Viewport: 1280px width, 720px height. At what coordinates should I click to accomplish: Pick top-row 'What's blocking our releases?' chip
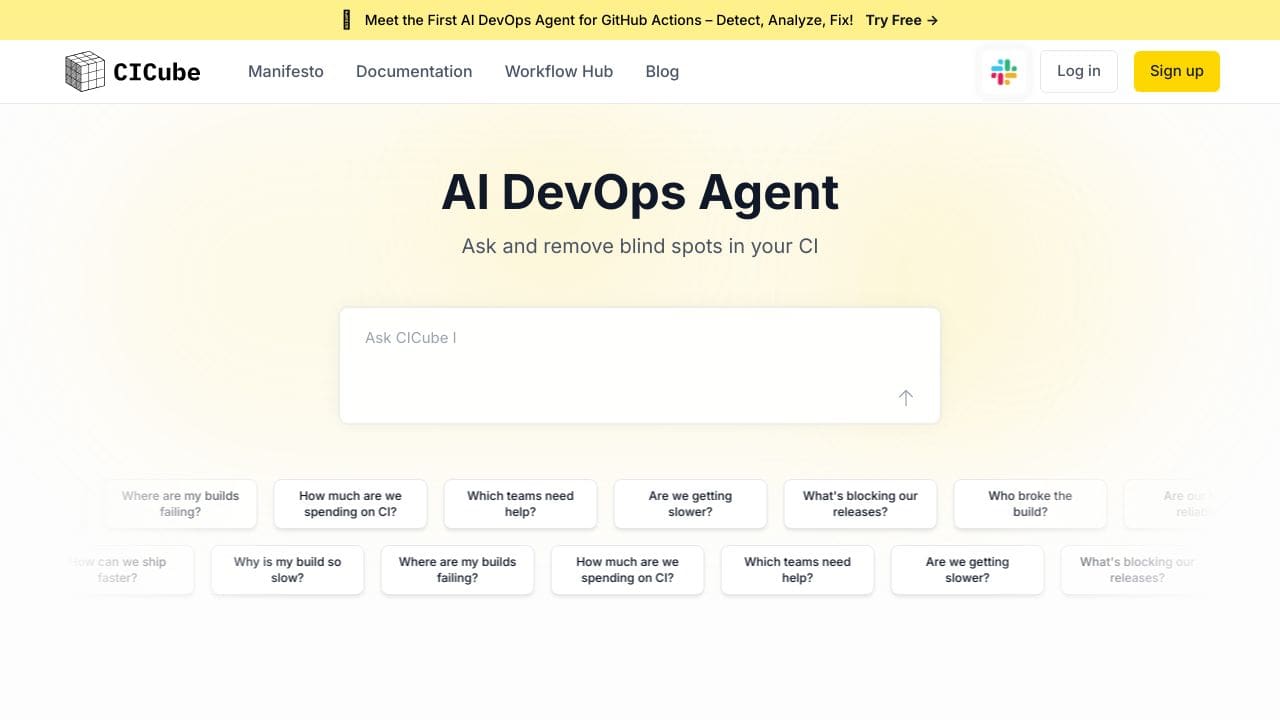tap(860, 504)
